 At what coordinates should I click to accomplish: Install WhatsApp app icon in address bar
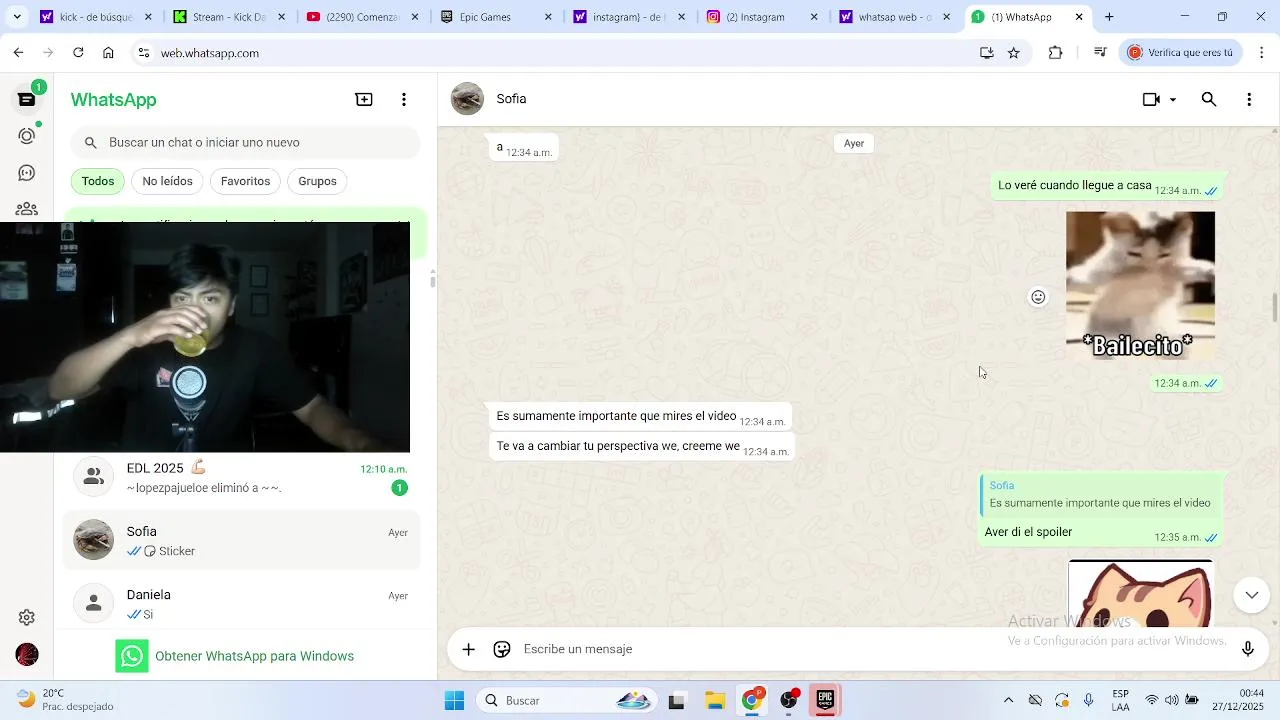point(986,53)
